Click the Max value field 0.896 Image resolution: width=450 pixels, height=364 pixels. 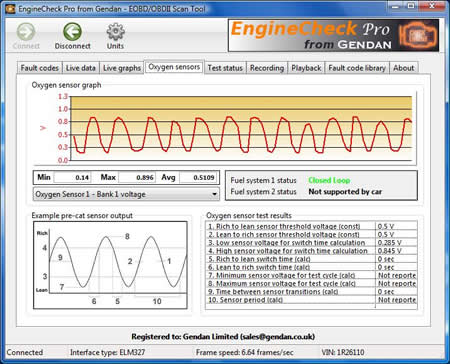[x=137, y=177]
